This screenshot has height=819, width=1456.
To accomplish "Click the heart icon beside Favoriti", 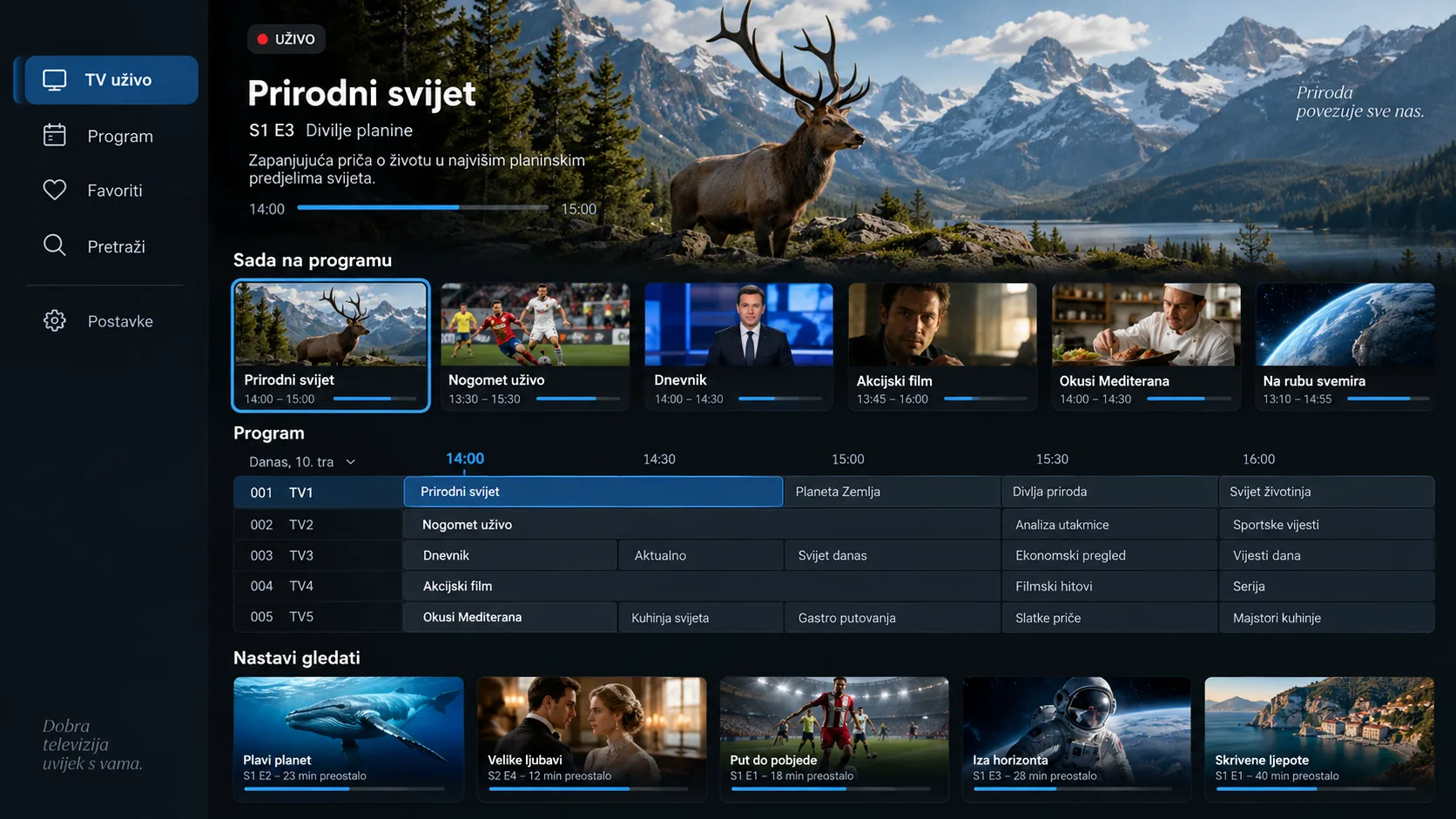I will pos(55,190).
